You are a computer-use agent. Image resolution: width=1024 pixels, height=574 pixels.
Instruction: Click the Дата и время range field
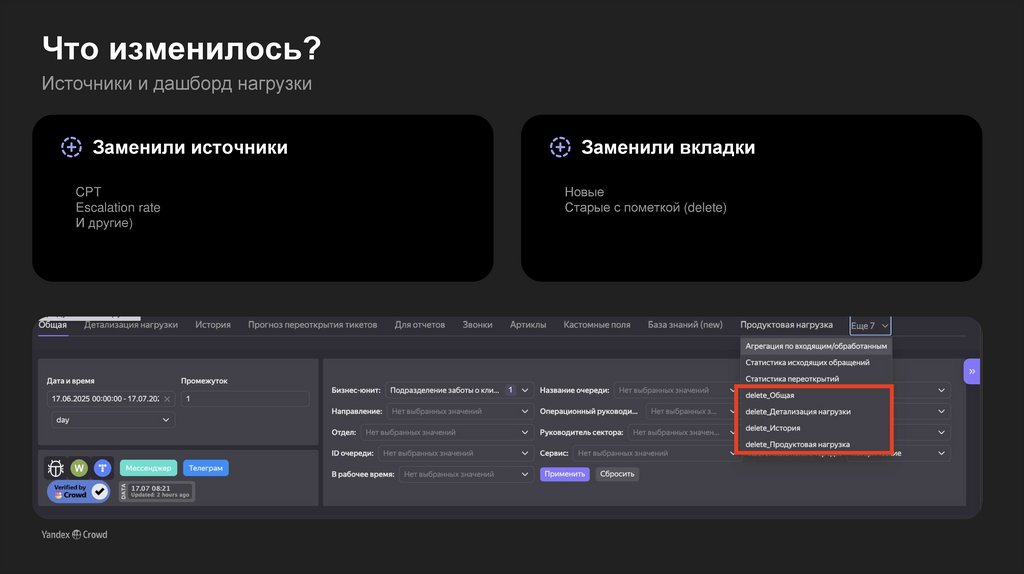(x=111, y=399)
